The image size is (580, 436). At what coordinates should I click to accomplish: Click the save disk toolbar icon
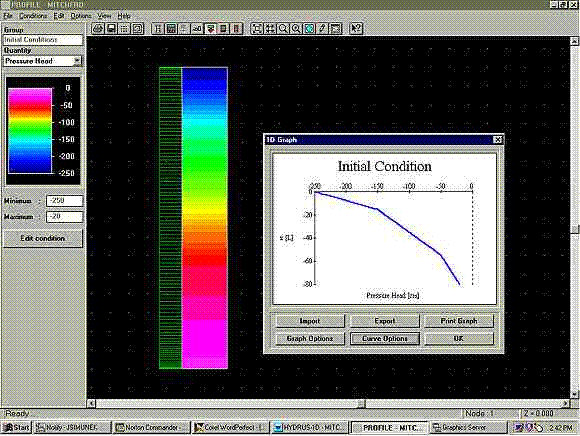click(x=111, y=28)
